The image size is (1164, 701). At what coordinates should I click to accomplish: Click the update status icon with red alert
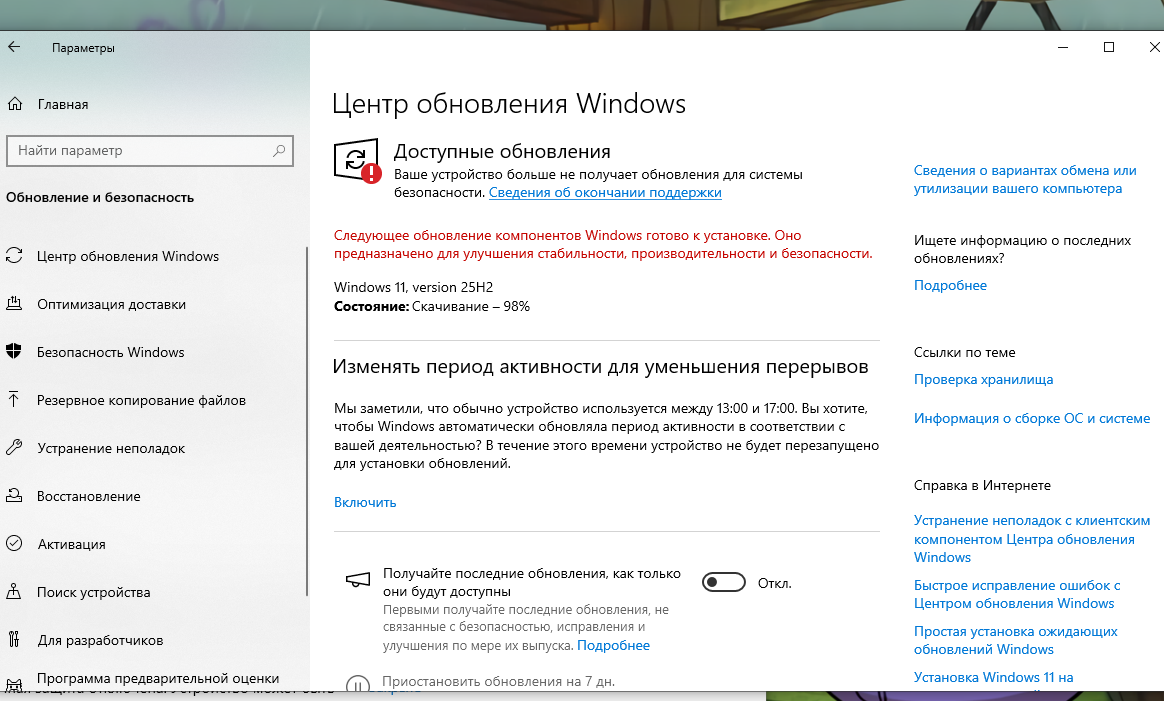click(x=357, y=160)
